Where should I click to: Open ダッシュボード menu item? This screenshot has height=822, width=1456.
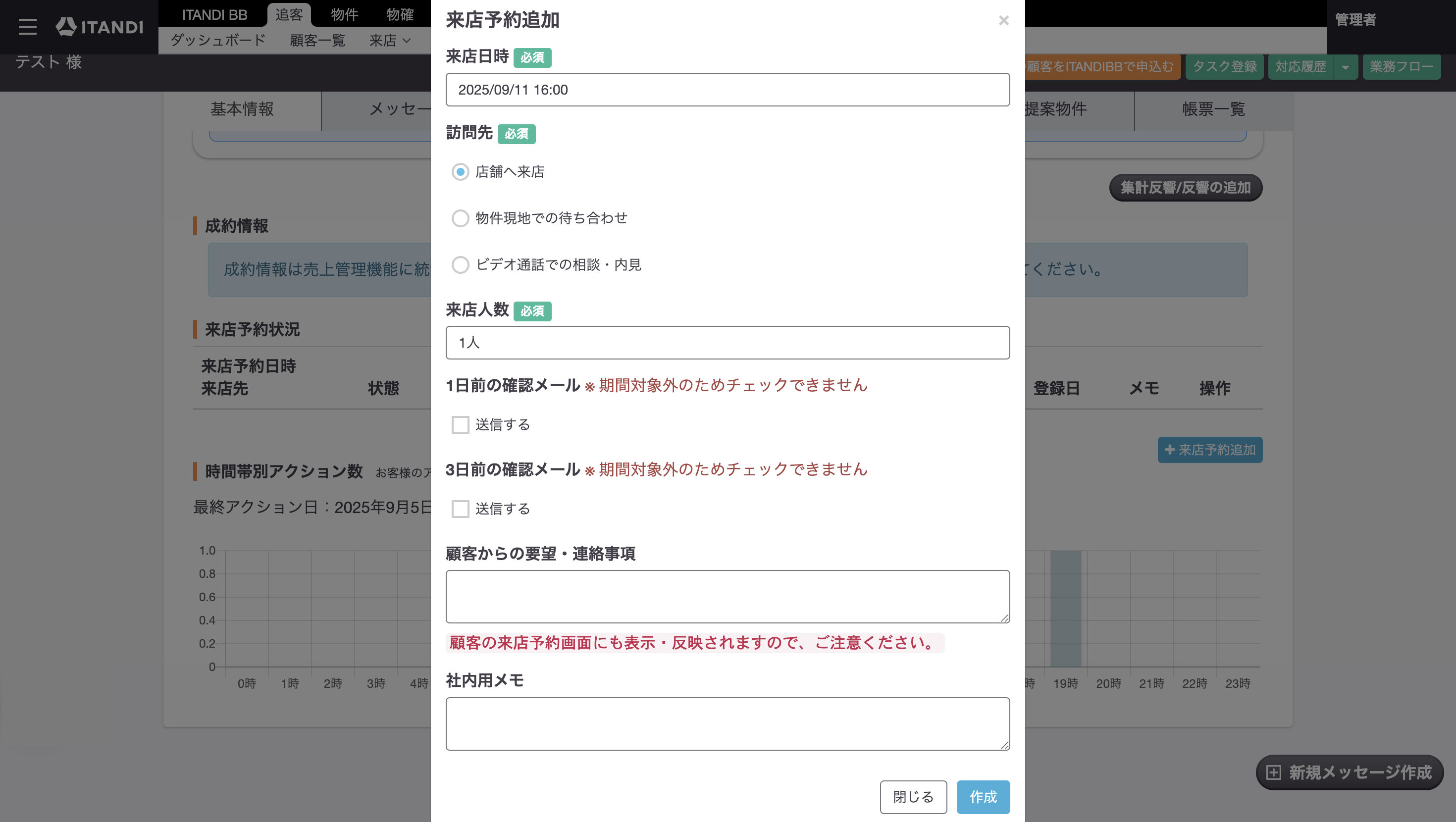tap(217, 40)
